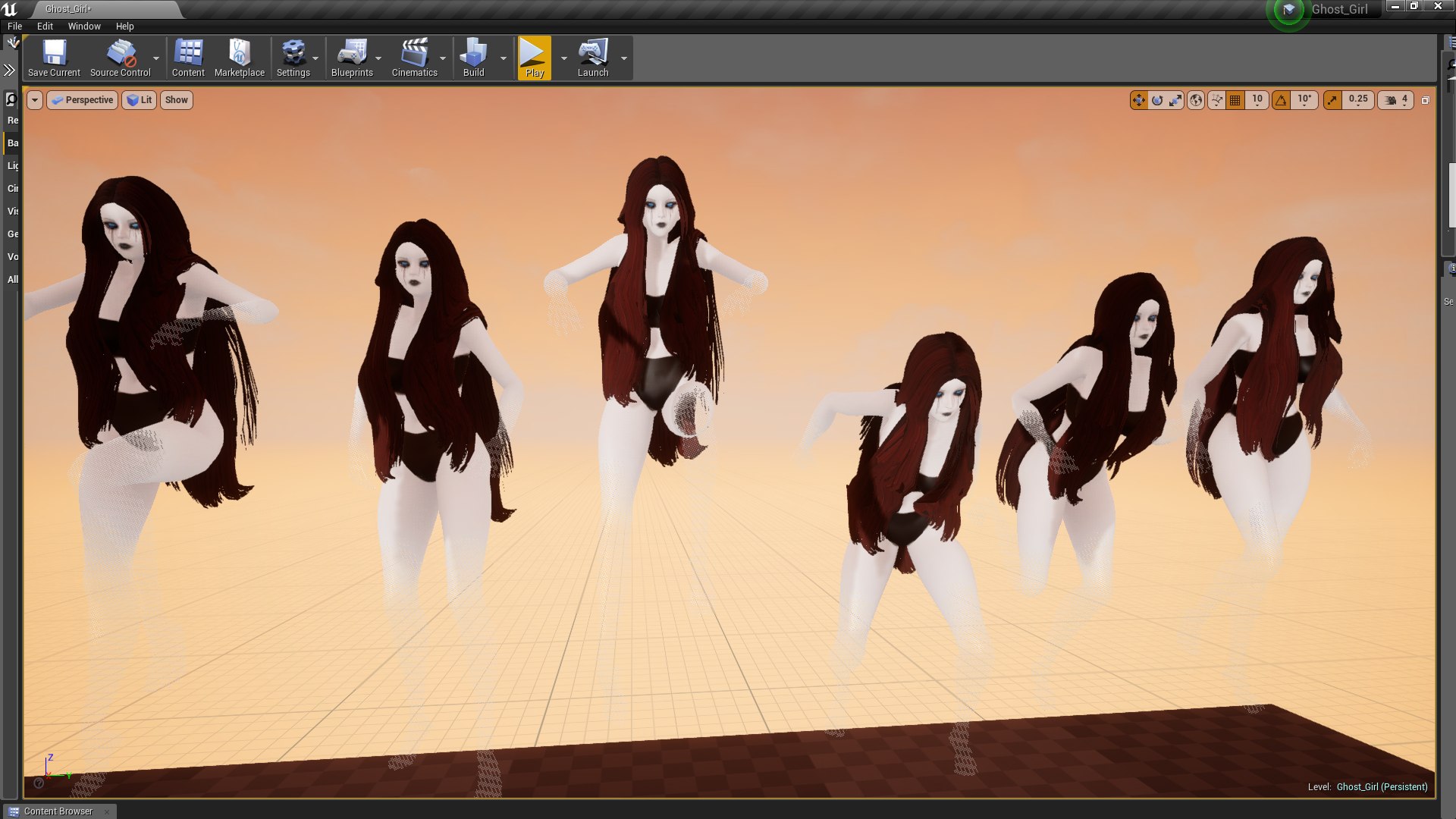Select the scale transform tool
Screen dimensions: 1456x819
click(x=1175, y=100)
